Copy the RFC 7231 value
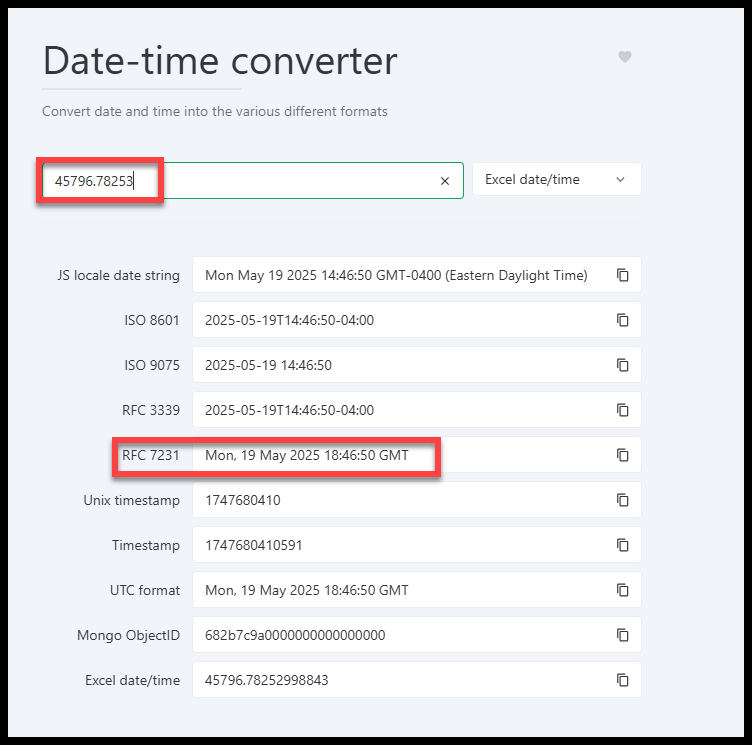Screen dimensions: 752x745 point(623,455)
